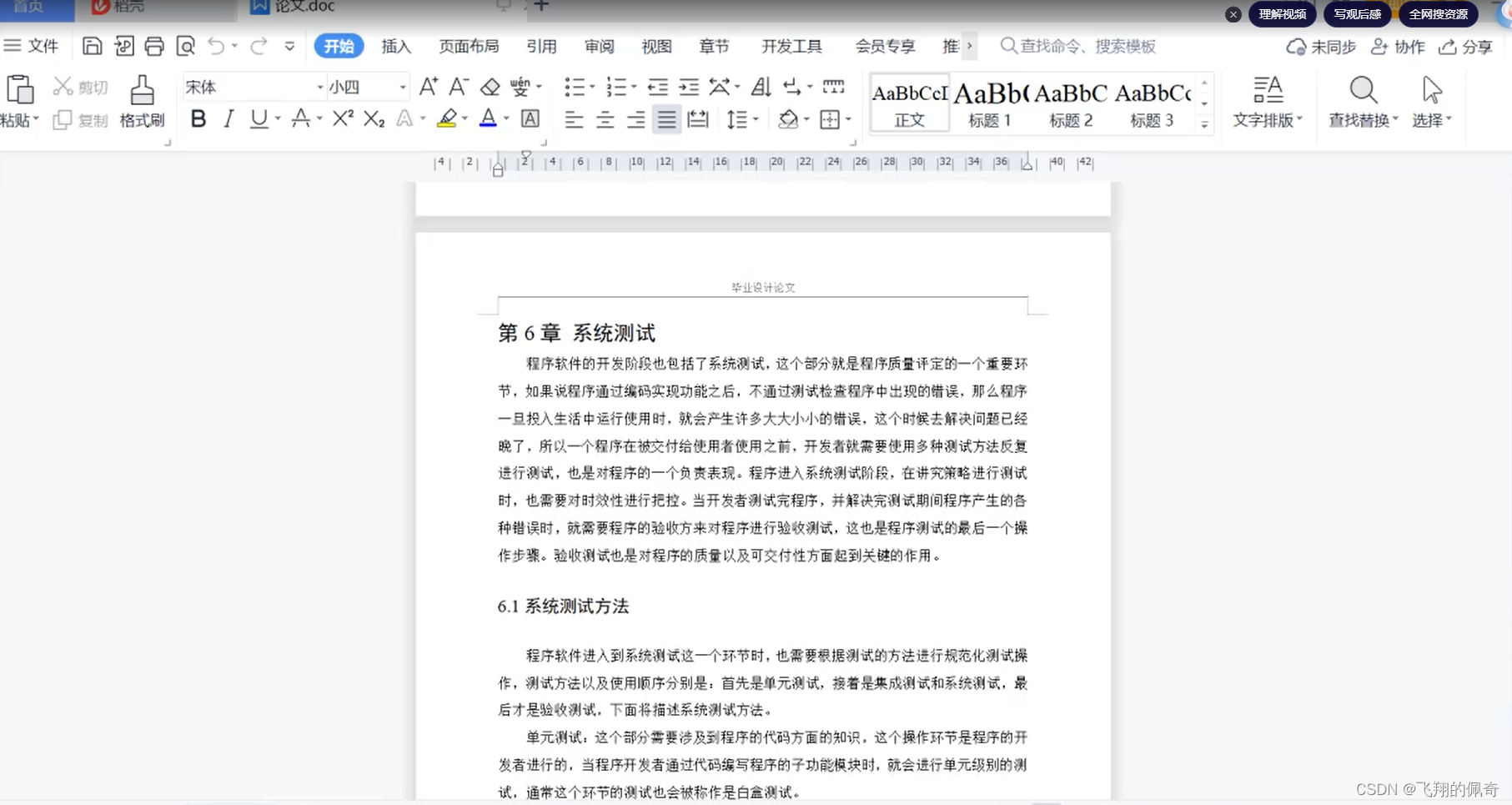Toggle Superscript X² formatting
The width and height of the screenshot is (1512, 805).
click(x=343, y=119)
